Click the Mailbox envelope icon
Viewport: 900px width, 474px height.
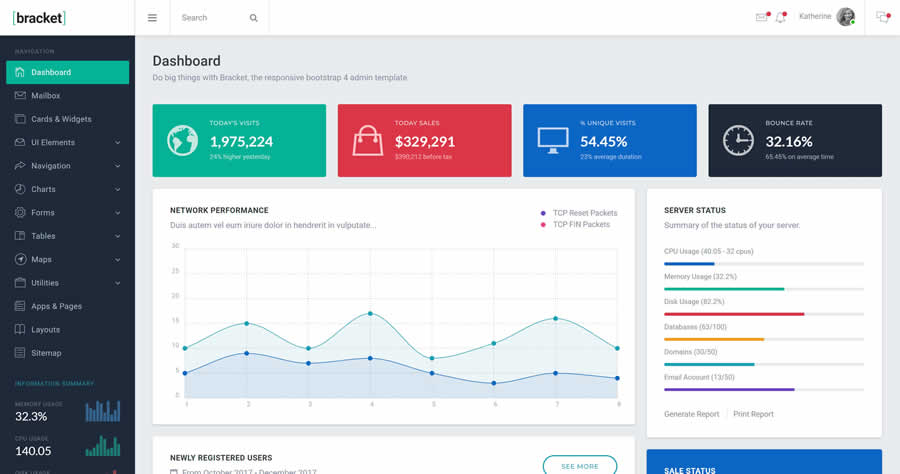[x=20, y=95]
